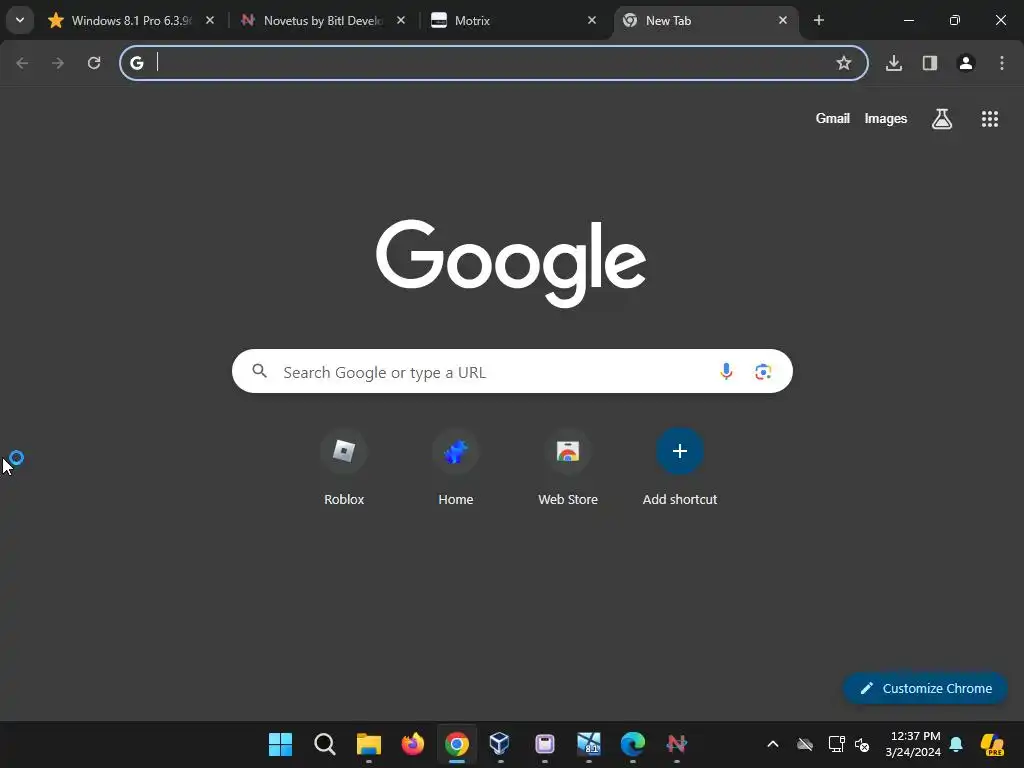Switch to the Windows 8.1 Pro tab
The width and height of the screenshot is (1024, 768).
pos(131,21)
